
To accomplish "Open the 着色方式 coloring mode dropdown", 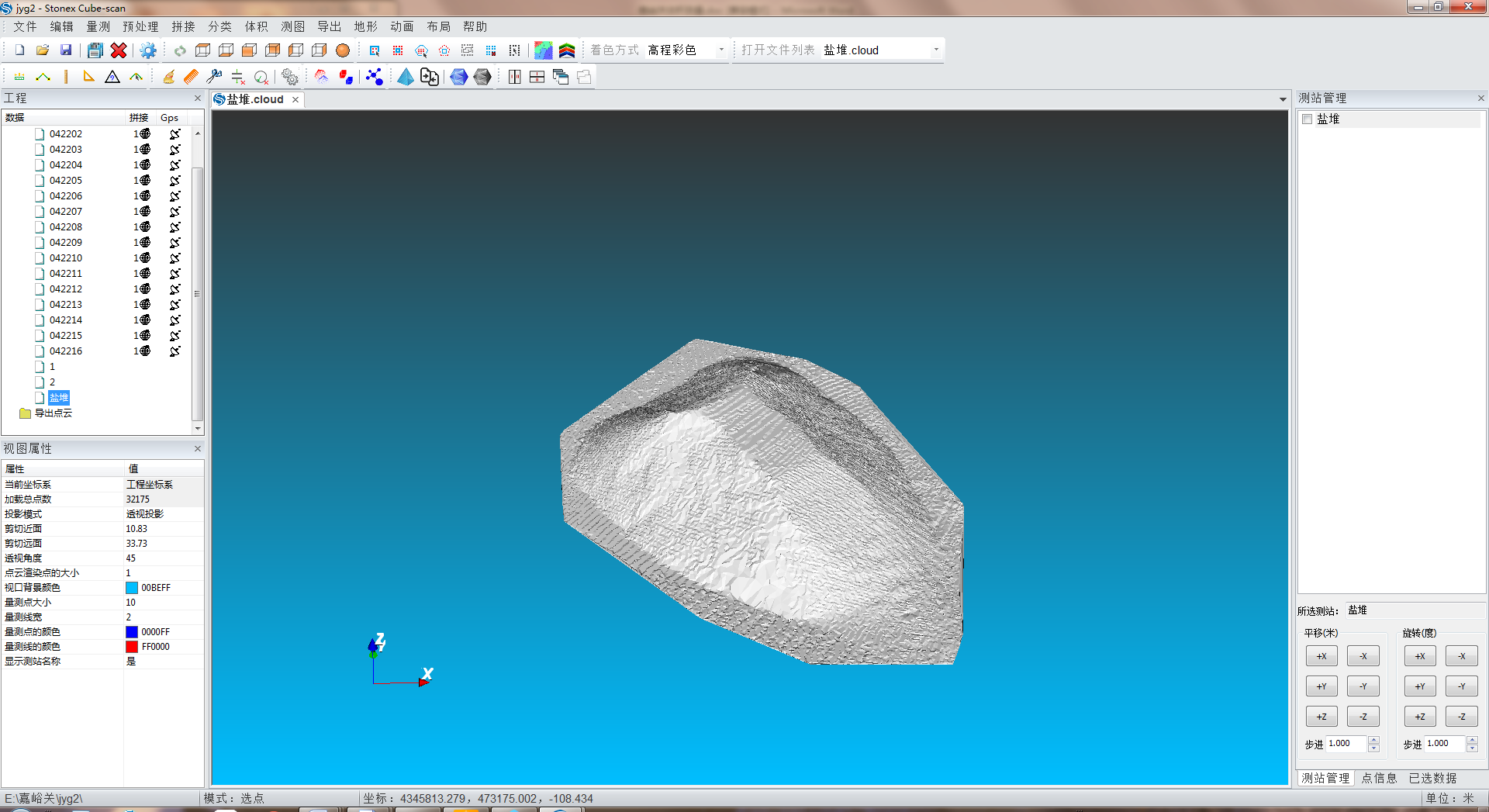I will [x=721, y=50].
